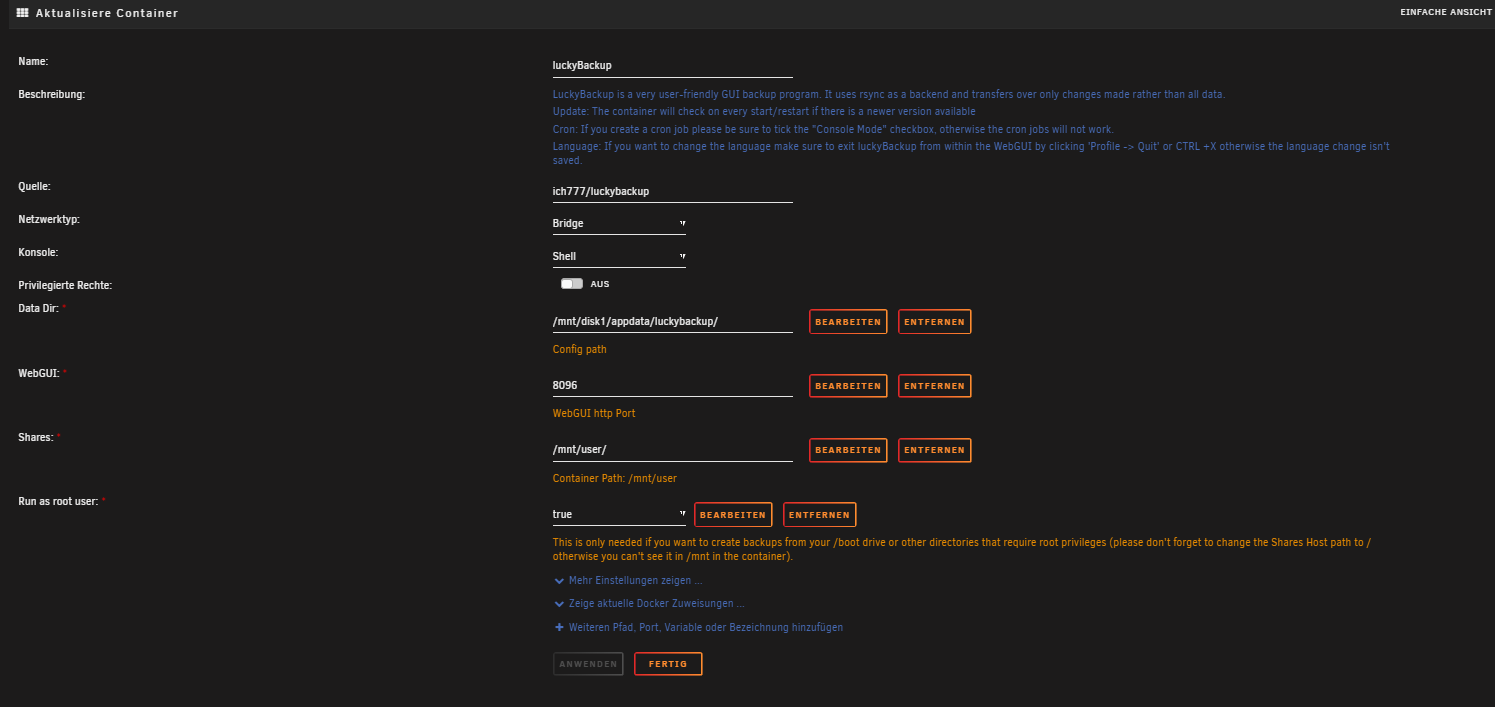Viewport: 1495px width, 707px height.
Task: Click the grid icon beside Aktualisiere Container
Action: point(23,13)
